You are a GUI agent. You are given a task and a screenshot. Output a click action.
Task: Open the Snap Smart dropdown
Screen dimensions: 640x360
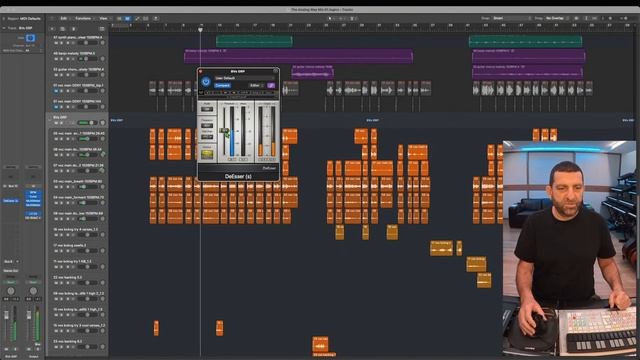click(512, 18)
